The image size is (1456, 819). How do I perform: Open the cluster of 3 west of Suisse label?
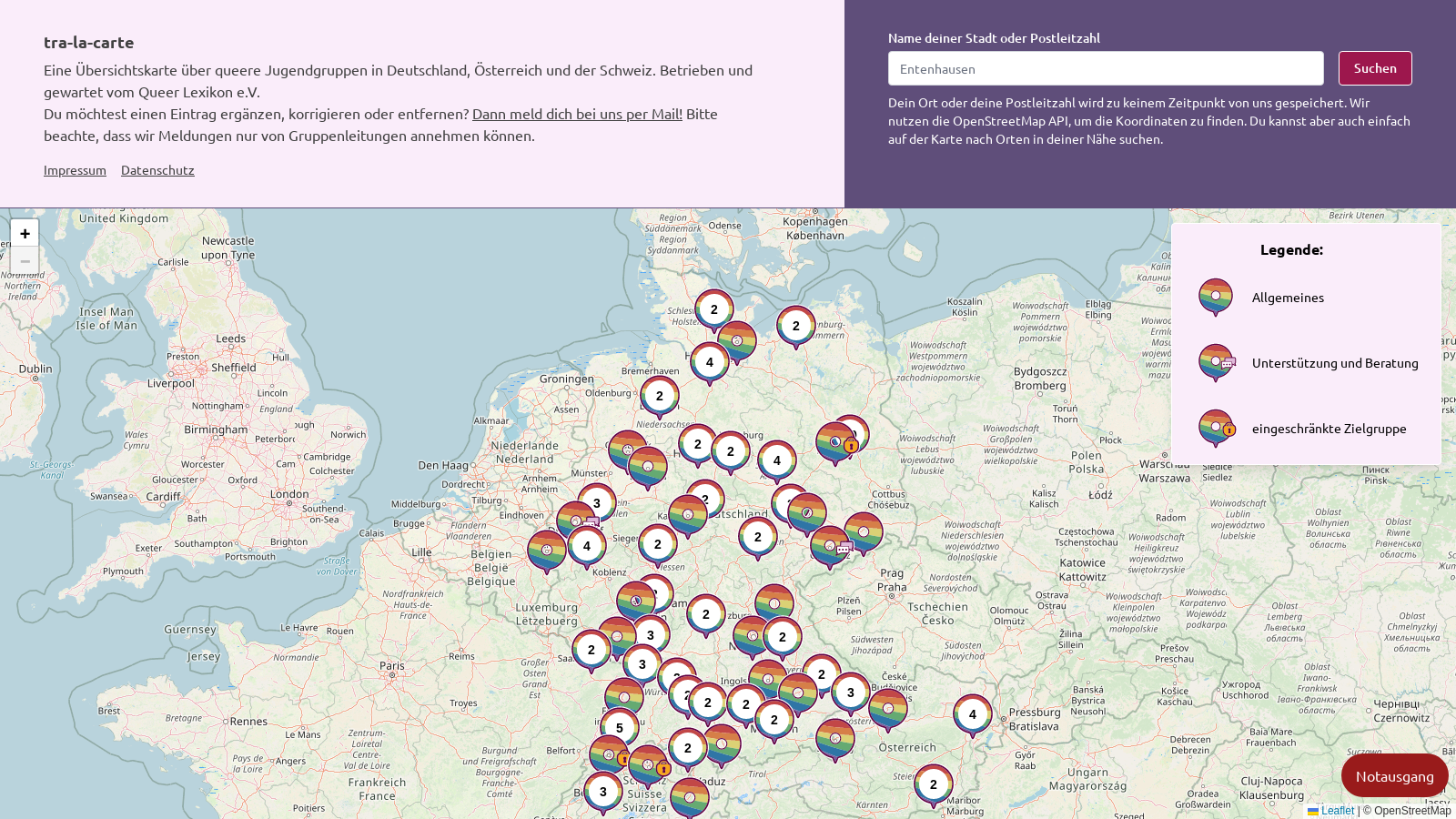(x=603, y=794)
